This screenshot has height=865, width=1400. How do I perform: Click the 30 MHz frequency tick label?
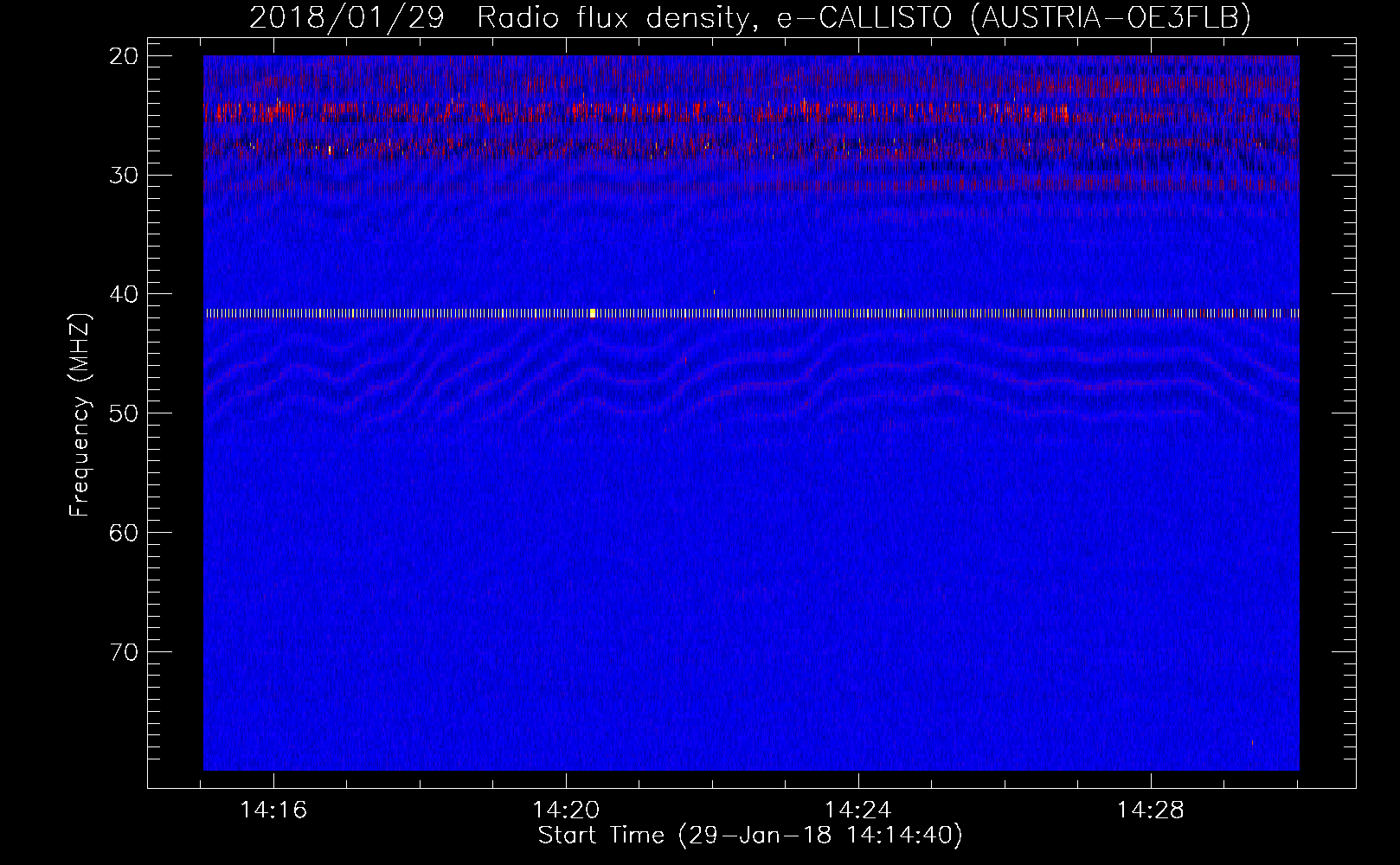125,176
